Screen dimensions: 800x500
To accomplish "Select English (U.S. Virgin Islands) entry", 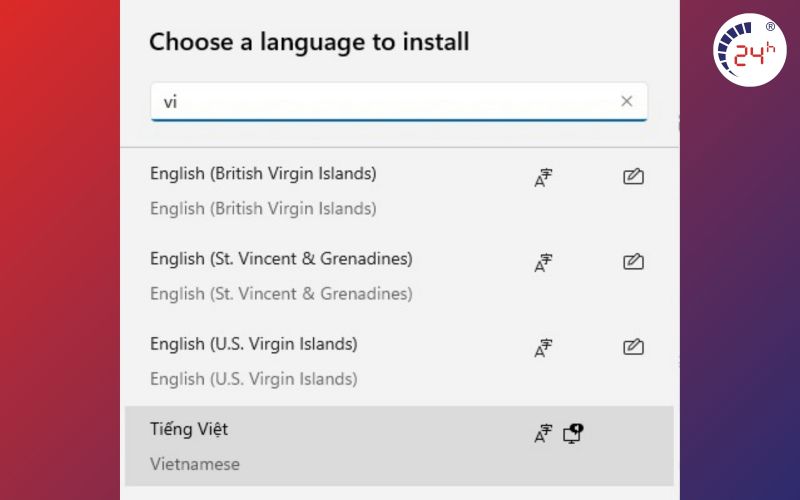I will pyautogui.click(x=399, y=361).
